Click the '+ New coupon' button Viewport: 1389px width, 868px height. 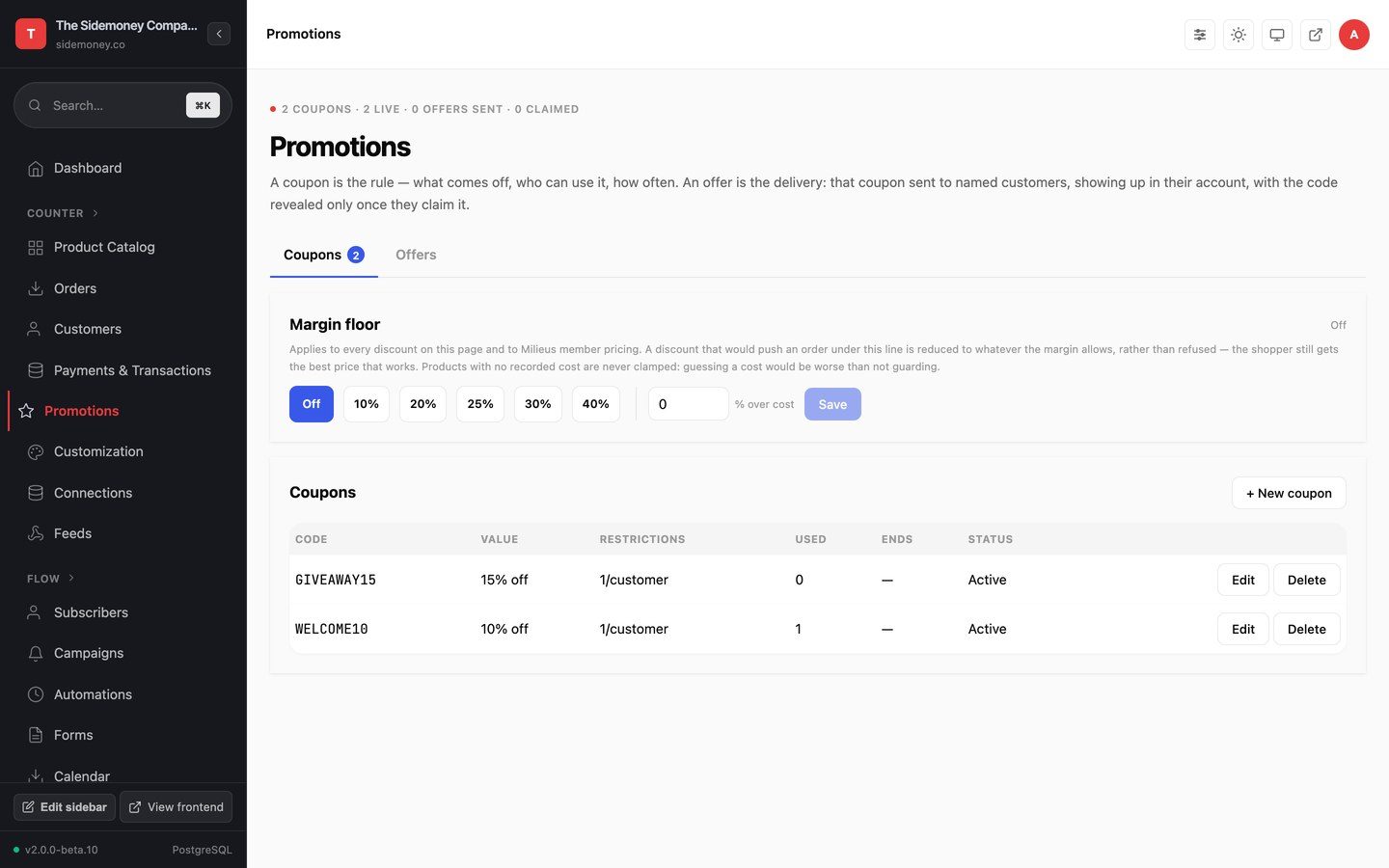(x=1289, y=493)
